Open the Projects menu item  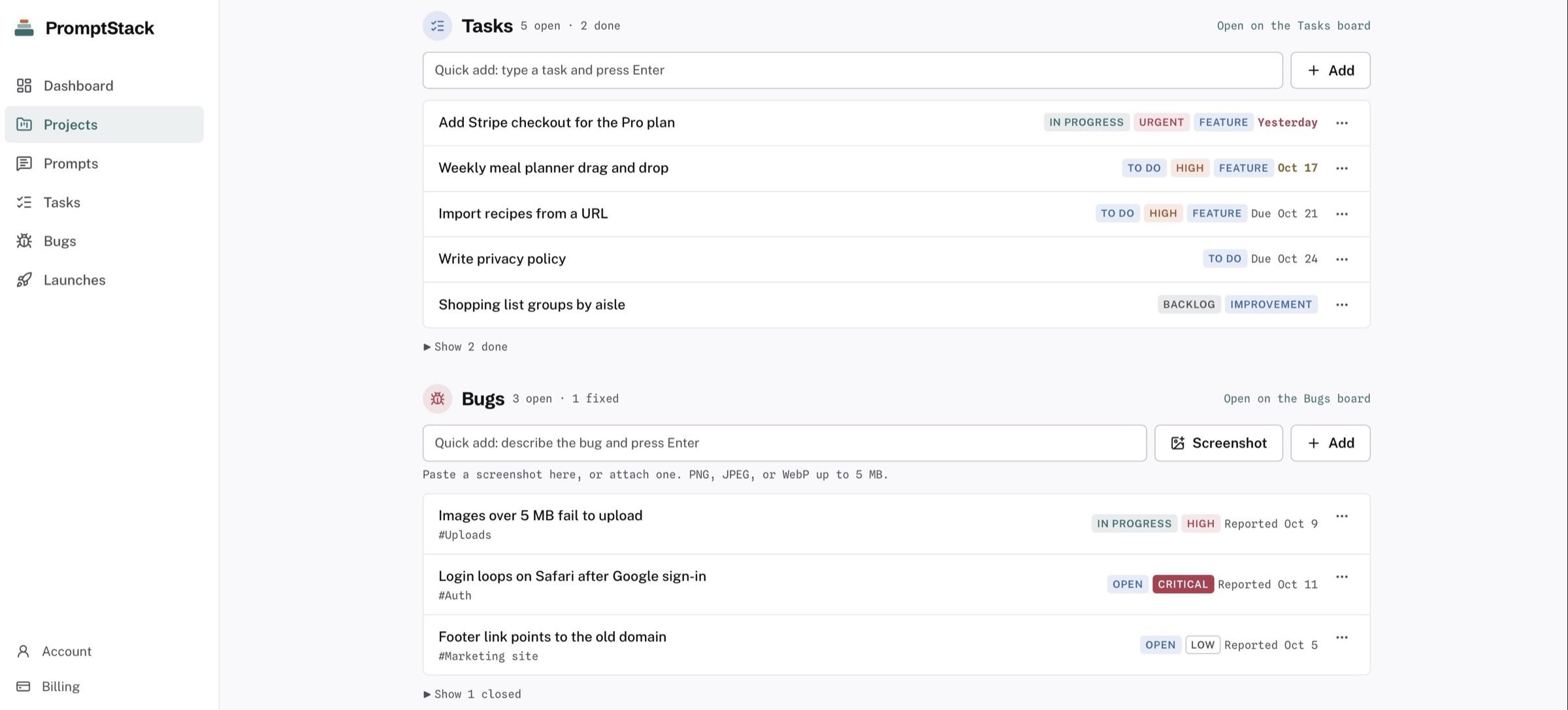[104, 124]
